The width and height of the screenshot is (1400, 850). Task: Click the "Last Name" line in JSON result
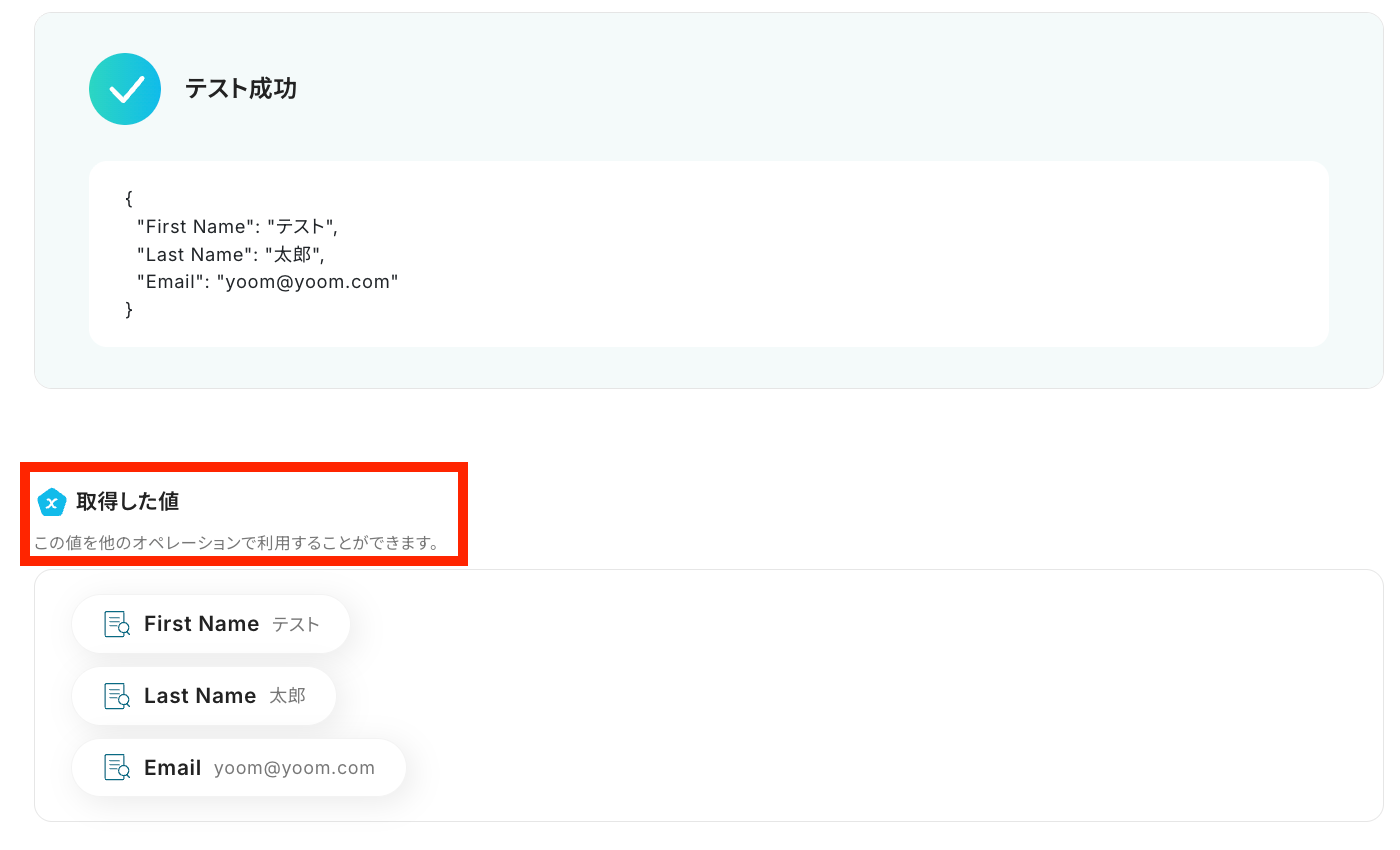point(230,255)
